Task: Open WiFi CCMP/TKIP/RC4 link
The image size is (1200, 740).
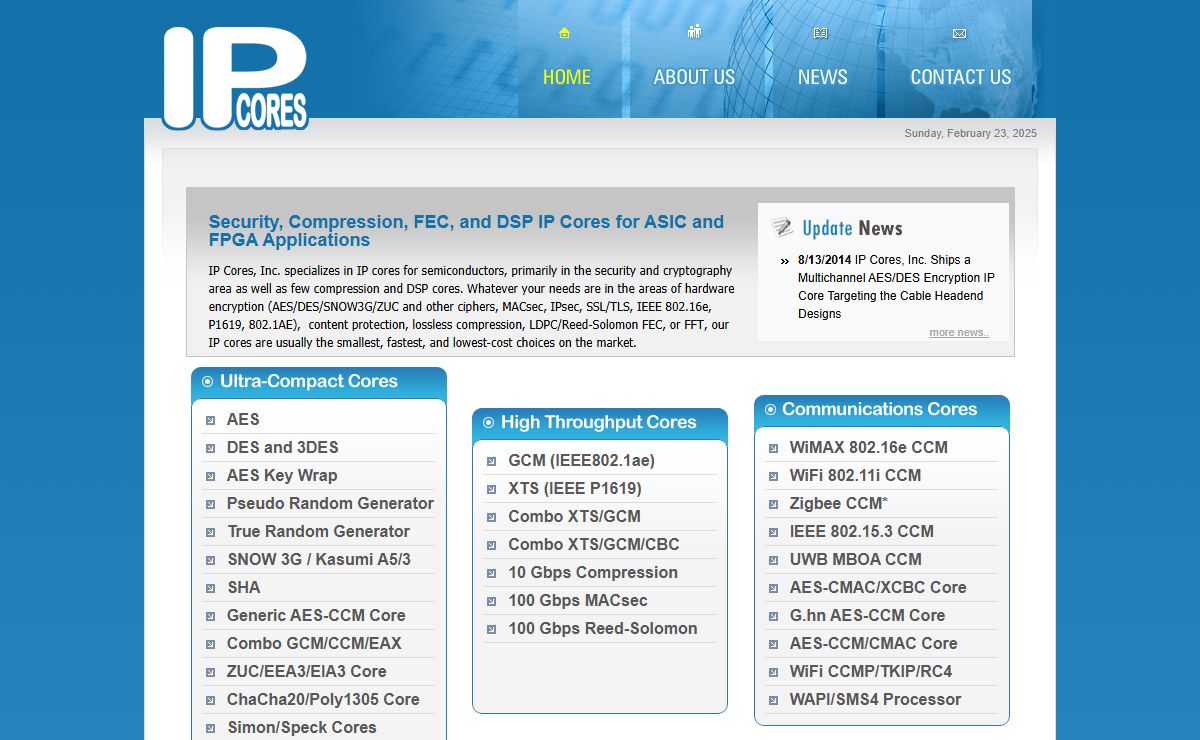Action: pos(871,671)
